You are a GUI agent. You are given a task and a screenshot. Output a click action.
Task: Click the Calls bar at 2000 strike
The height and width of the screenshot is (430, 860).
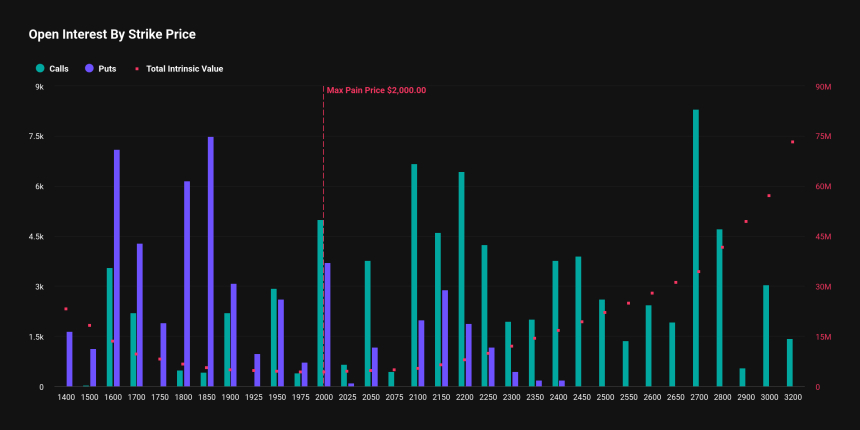(x=320, y=303)
